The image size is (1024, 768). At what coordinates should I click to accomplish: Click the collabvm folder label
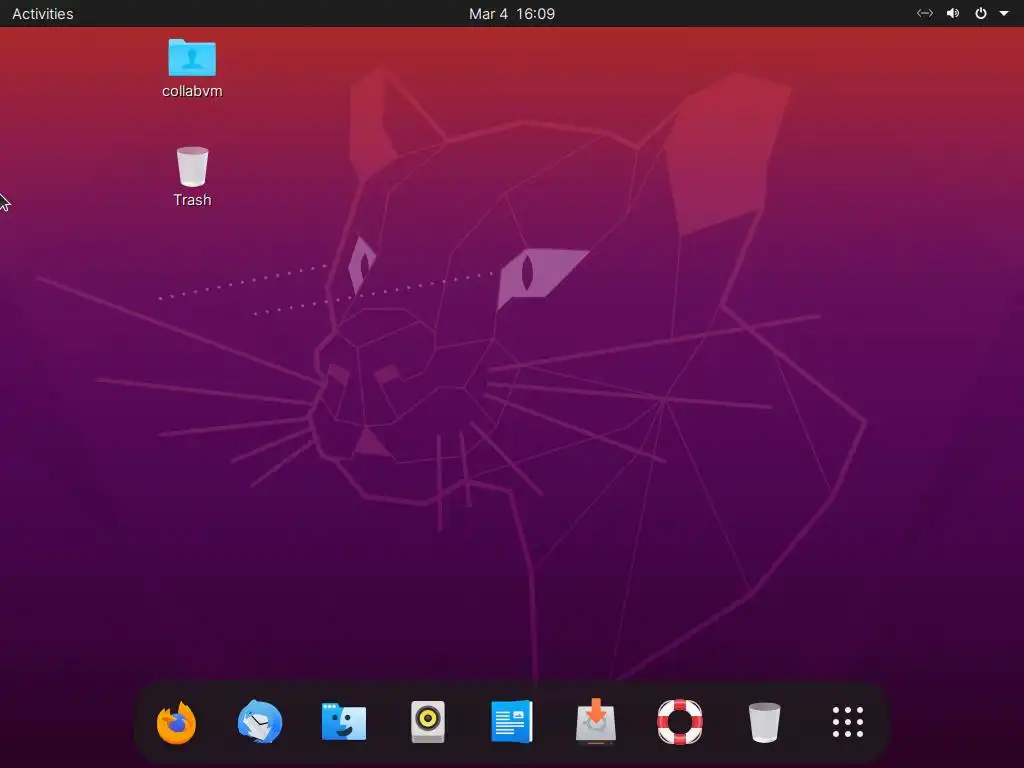192,91
